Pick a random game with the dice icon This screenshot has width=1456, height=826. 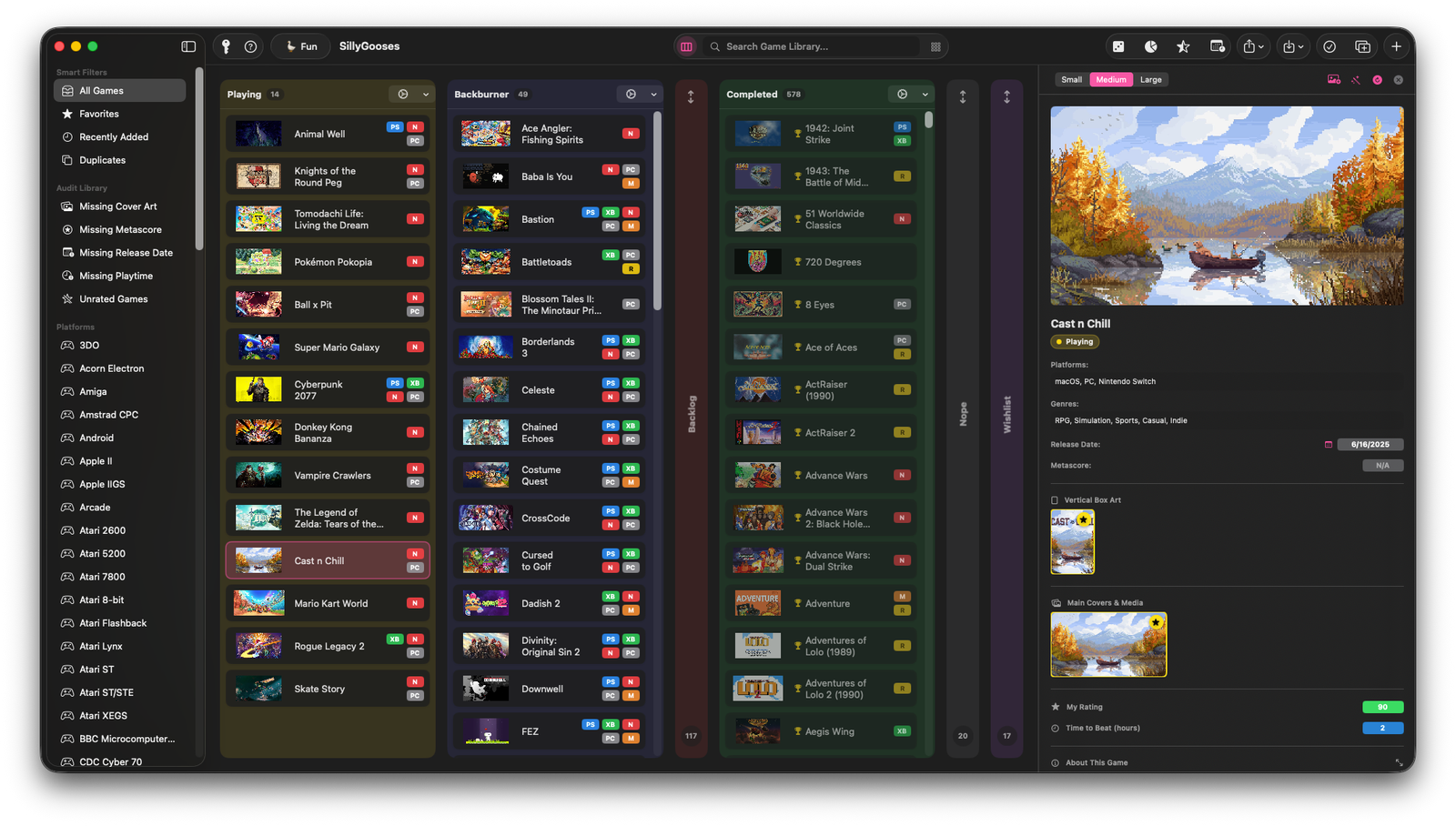pyautogui.click(x=1118, y=46)
